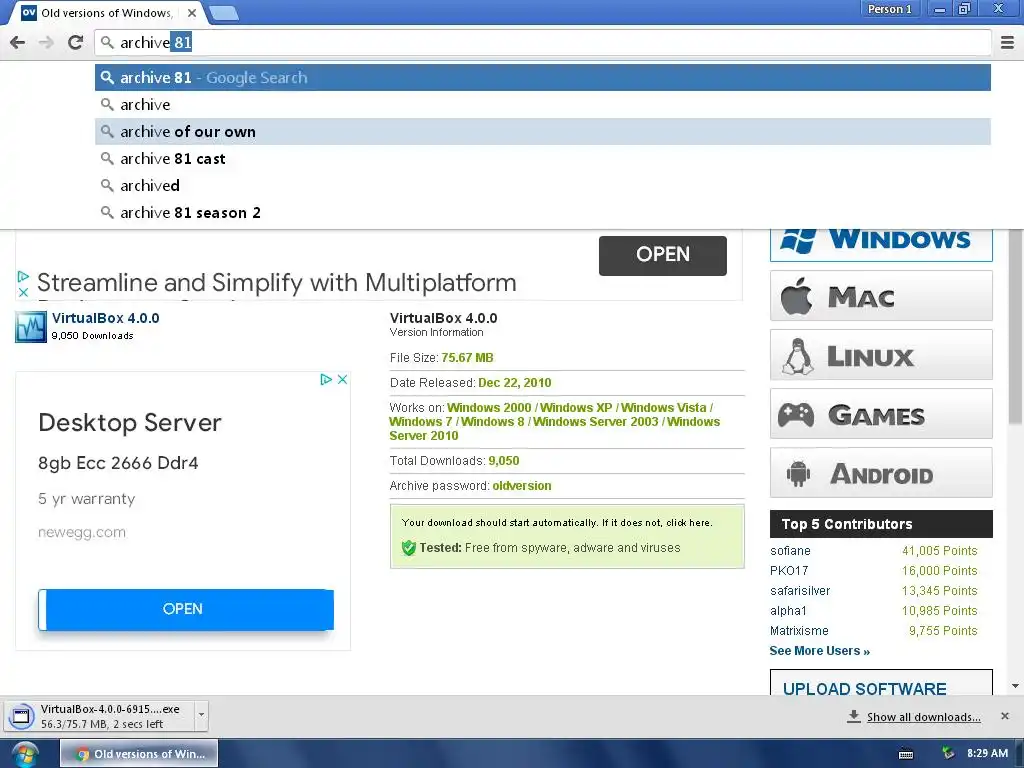Click the UPLOAD SOFTWARE button
Screen dimensions: 1024x768
pos(881,683)
